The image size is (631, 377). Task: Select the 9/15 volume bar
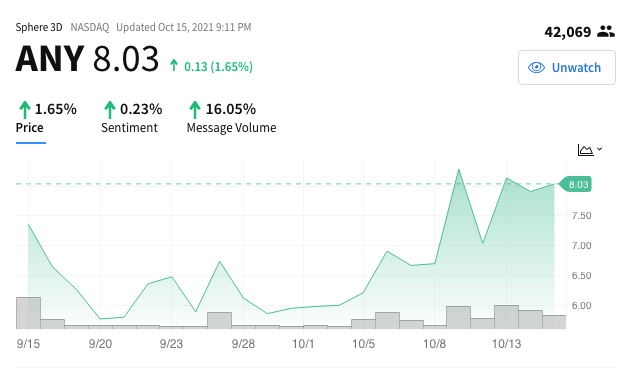pos(28,313)
